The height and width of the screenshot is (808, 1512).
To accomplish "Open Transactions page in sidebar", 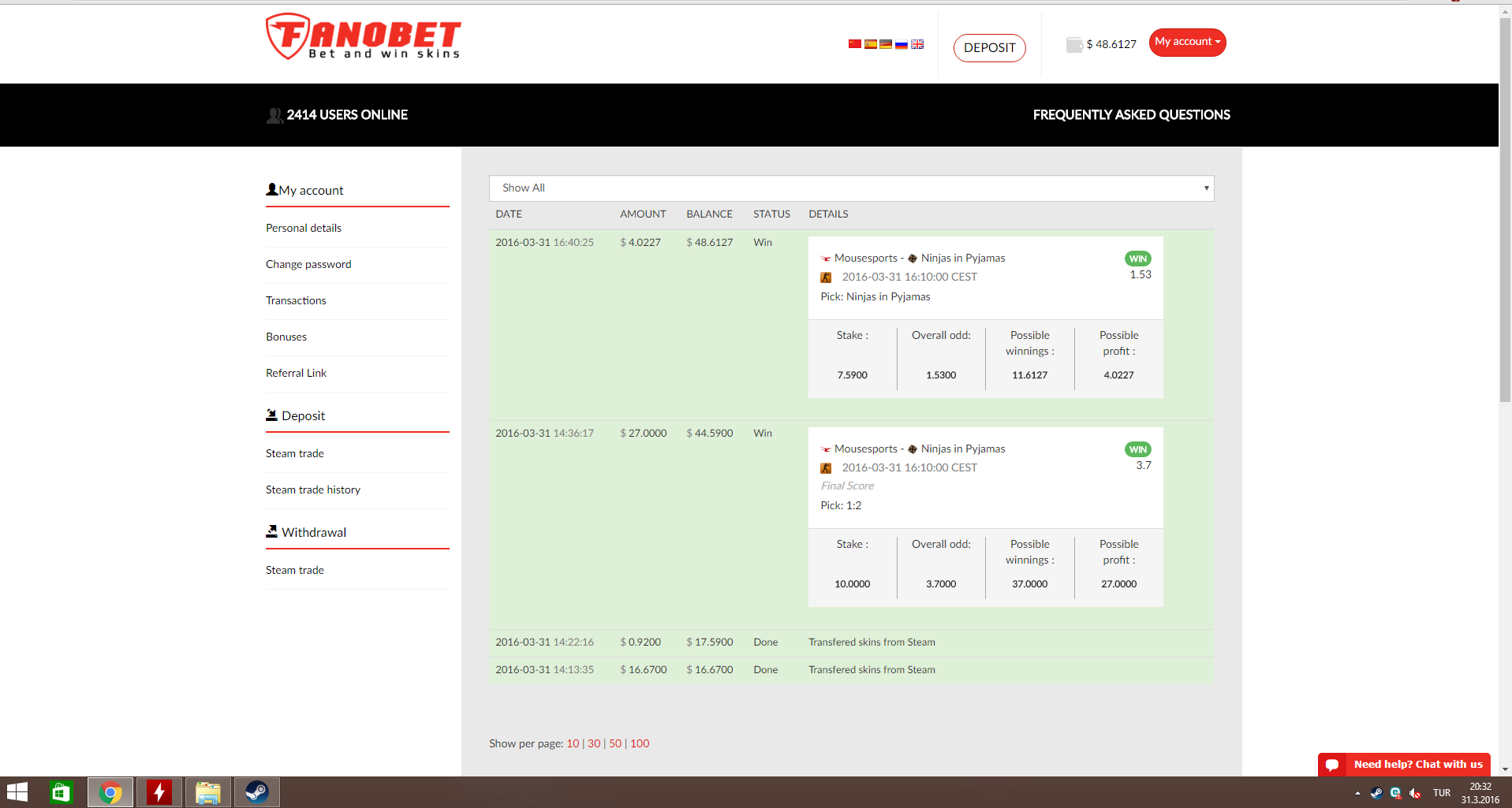I will point(296,300).
